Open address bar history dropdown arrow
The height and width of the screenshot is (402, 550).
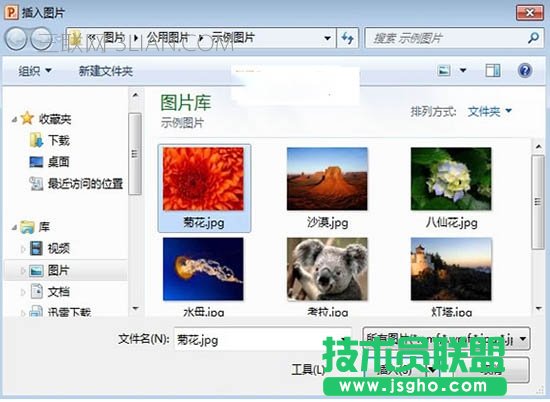327,38
